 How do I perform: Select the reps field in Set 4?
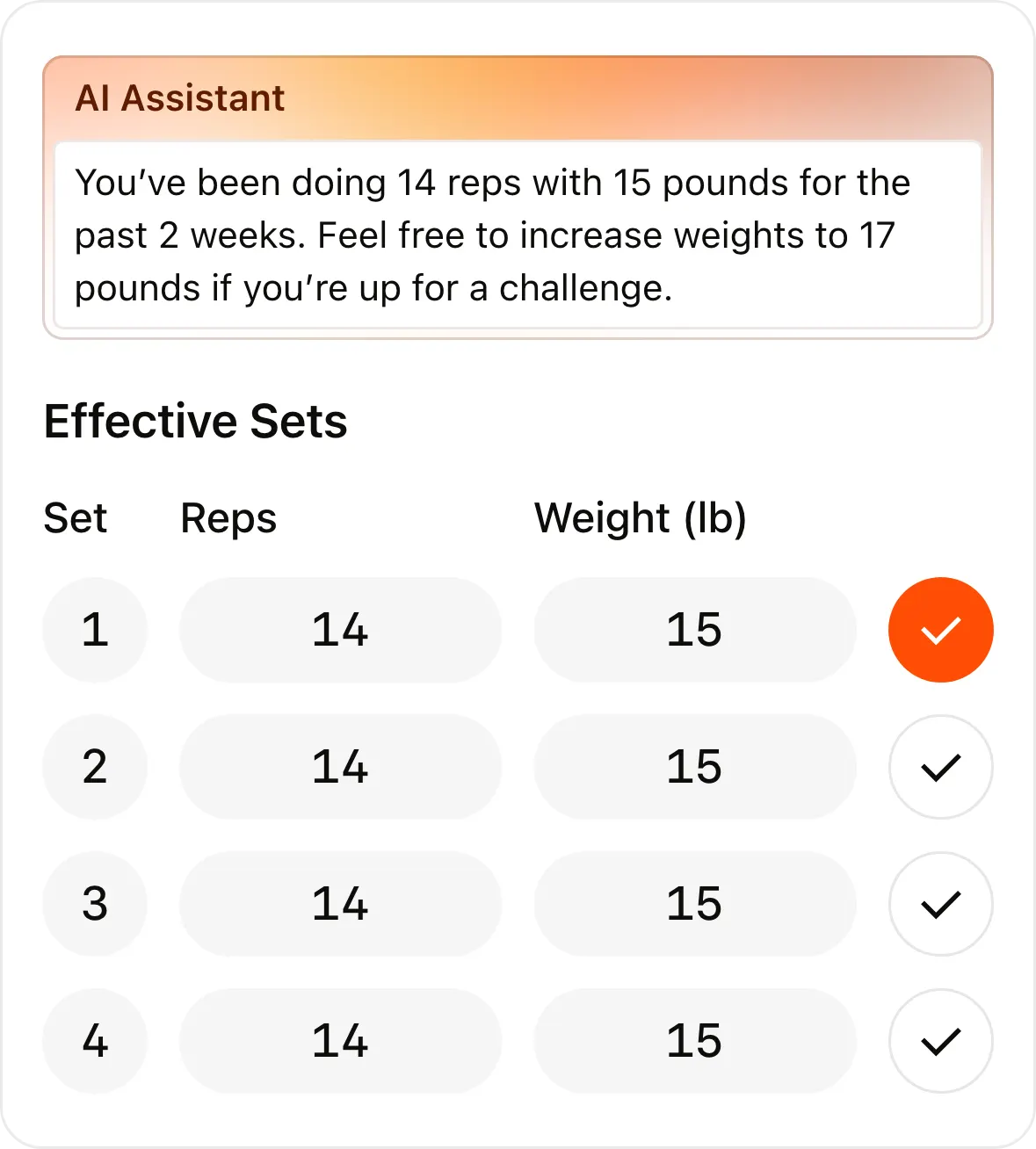tap(340, 1041)
